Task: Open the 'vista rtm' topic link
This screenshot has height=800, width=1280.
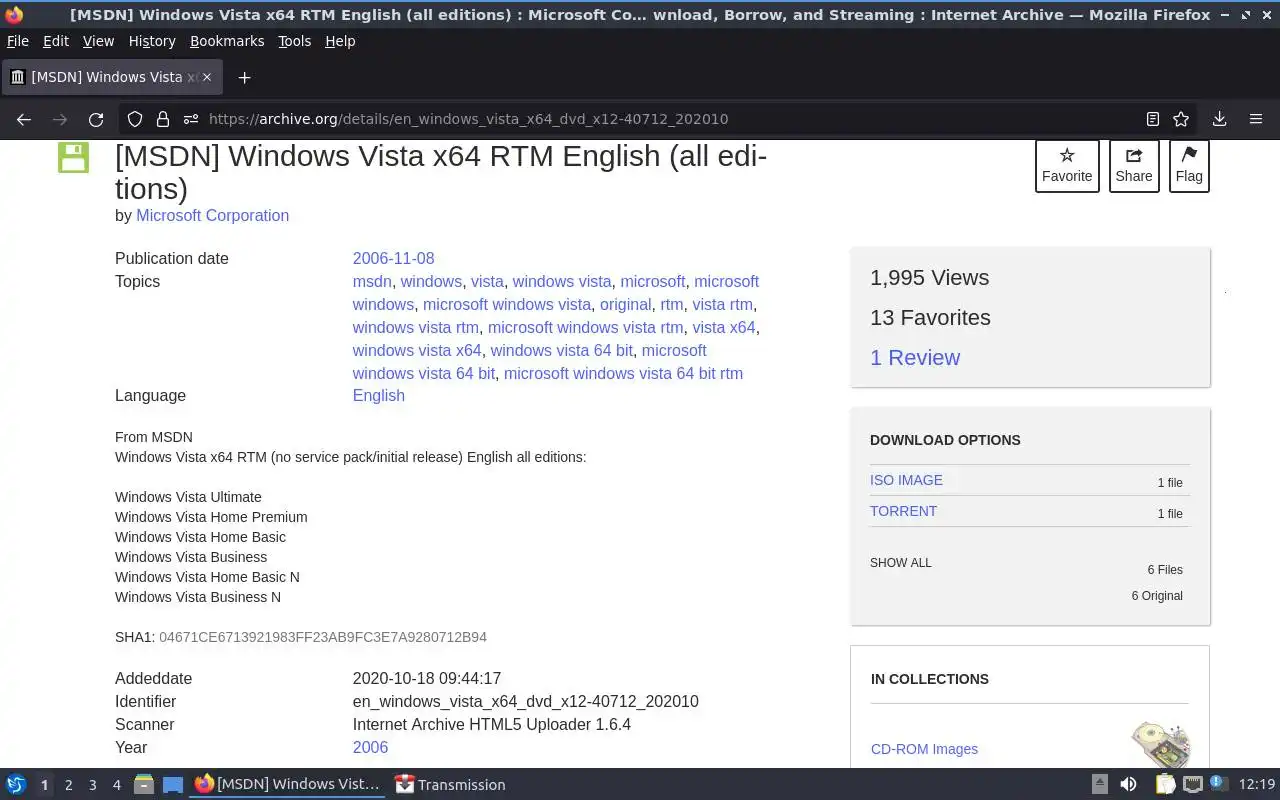Action: (x=722, y=304)
